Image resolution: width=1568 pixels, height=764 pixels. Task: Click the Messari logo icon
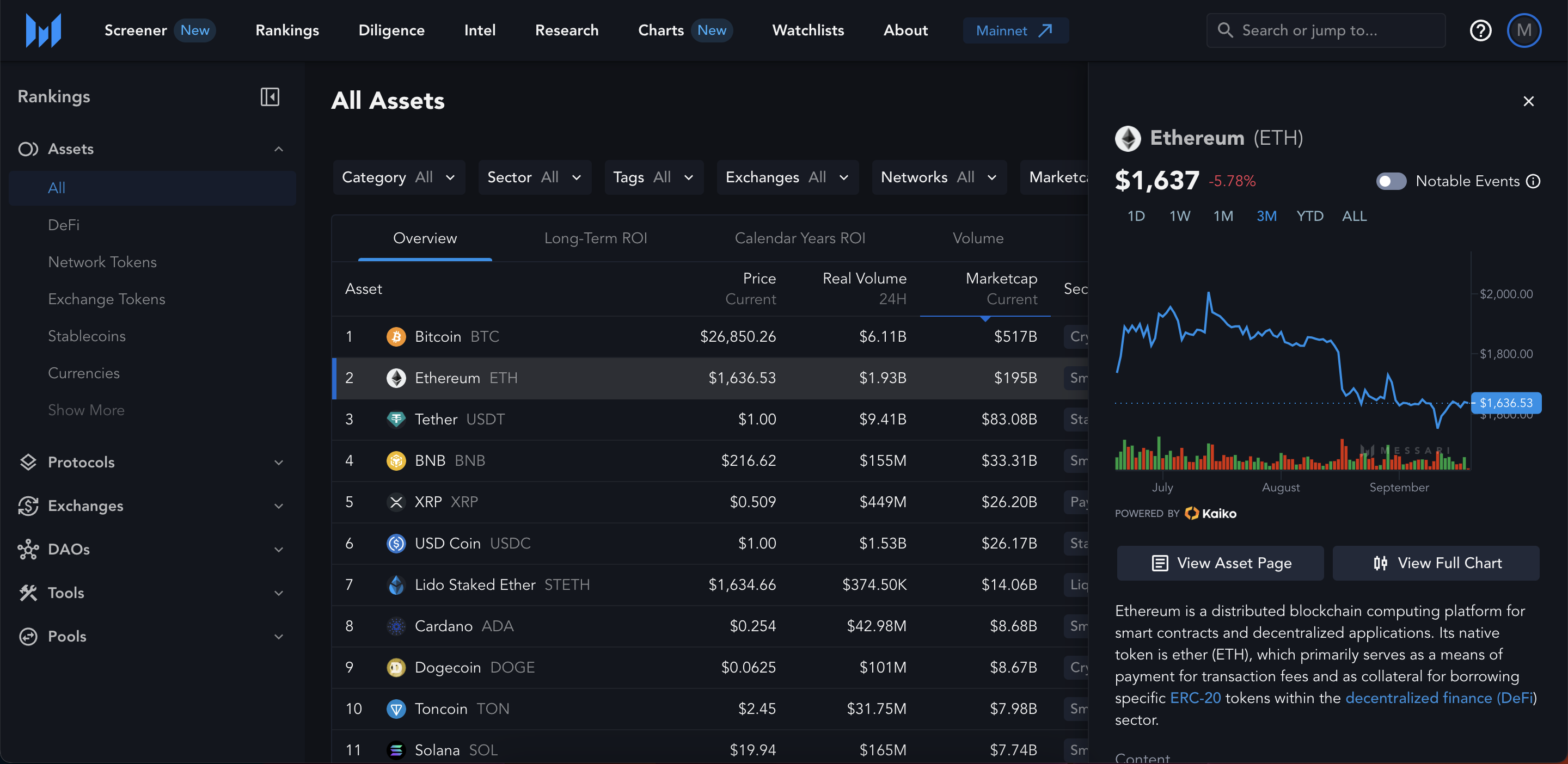pyautogui.click(x=43, y=30)
